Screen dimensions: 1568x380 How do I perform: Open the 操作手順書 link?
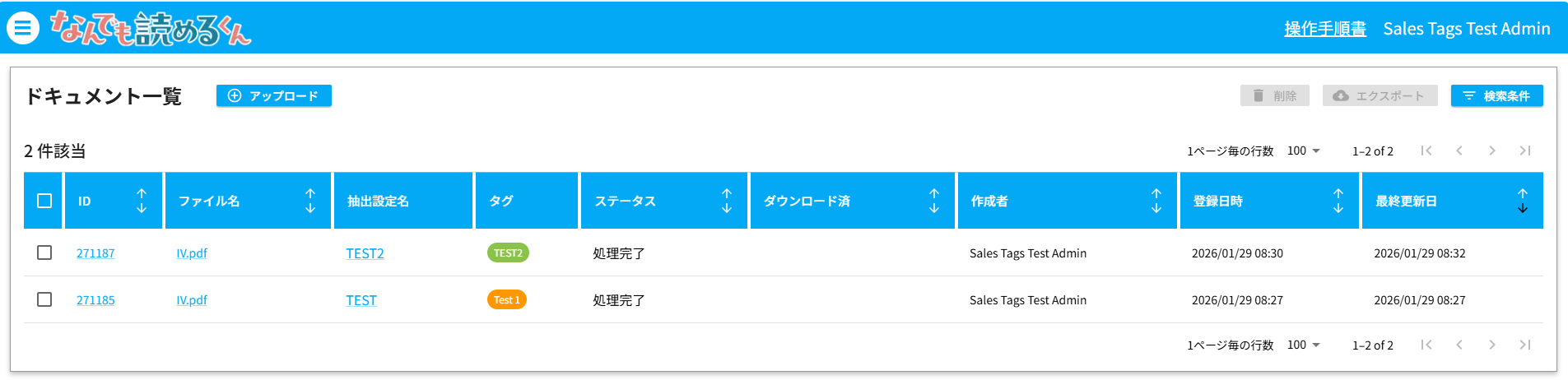pos(1324,29)
